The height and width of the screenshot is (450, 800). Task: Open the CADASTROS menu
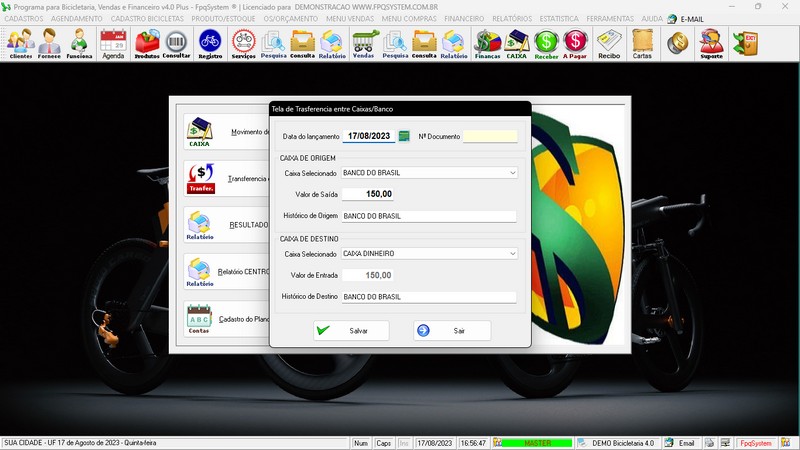click(24, 18)
